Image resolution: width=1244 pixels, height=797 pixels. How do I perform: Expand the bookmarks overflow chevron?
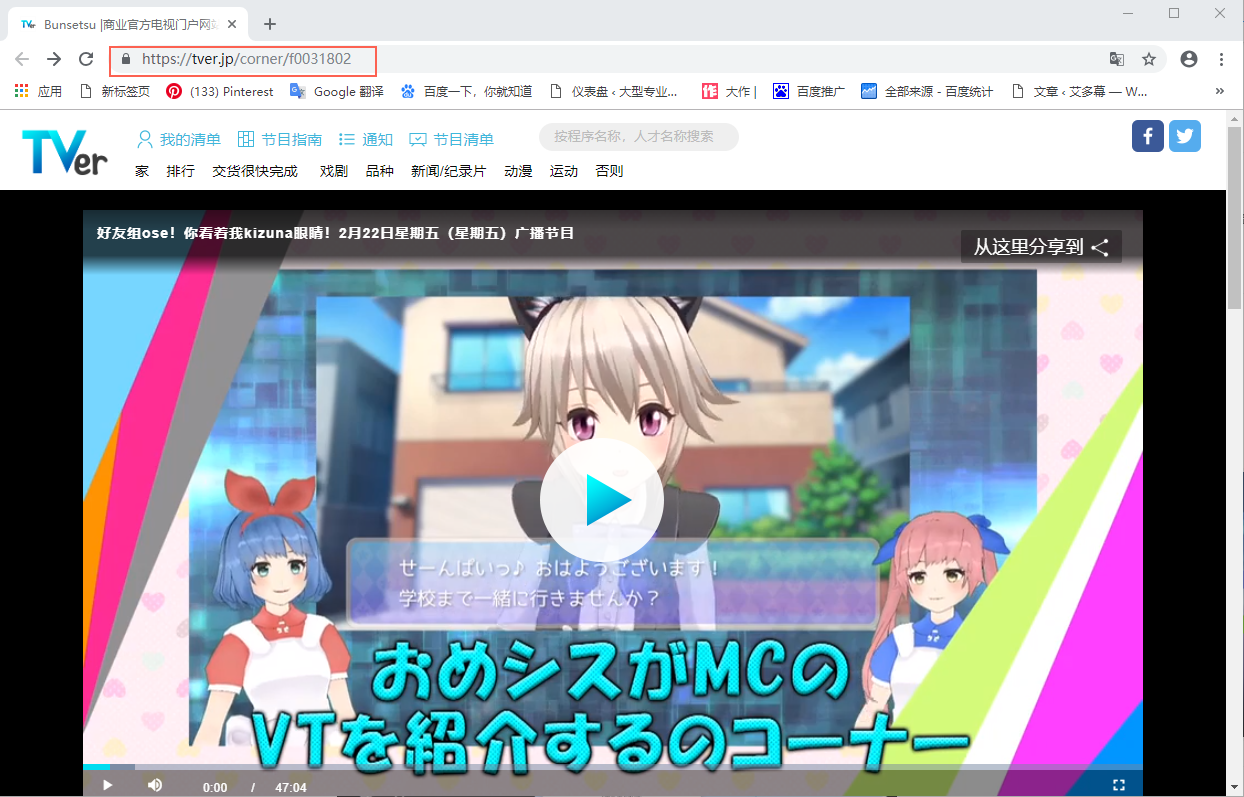[x=1219, y=91]
